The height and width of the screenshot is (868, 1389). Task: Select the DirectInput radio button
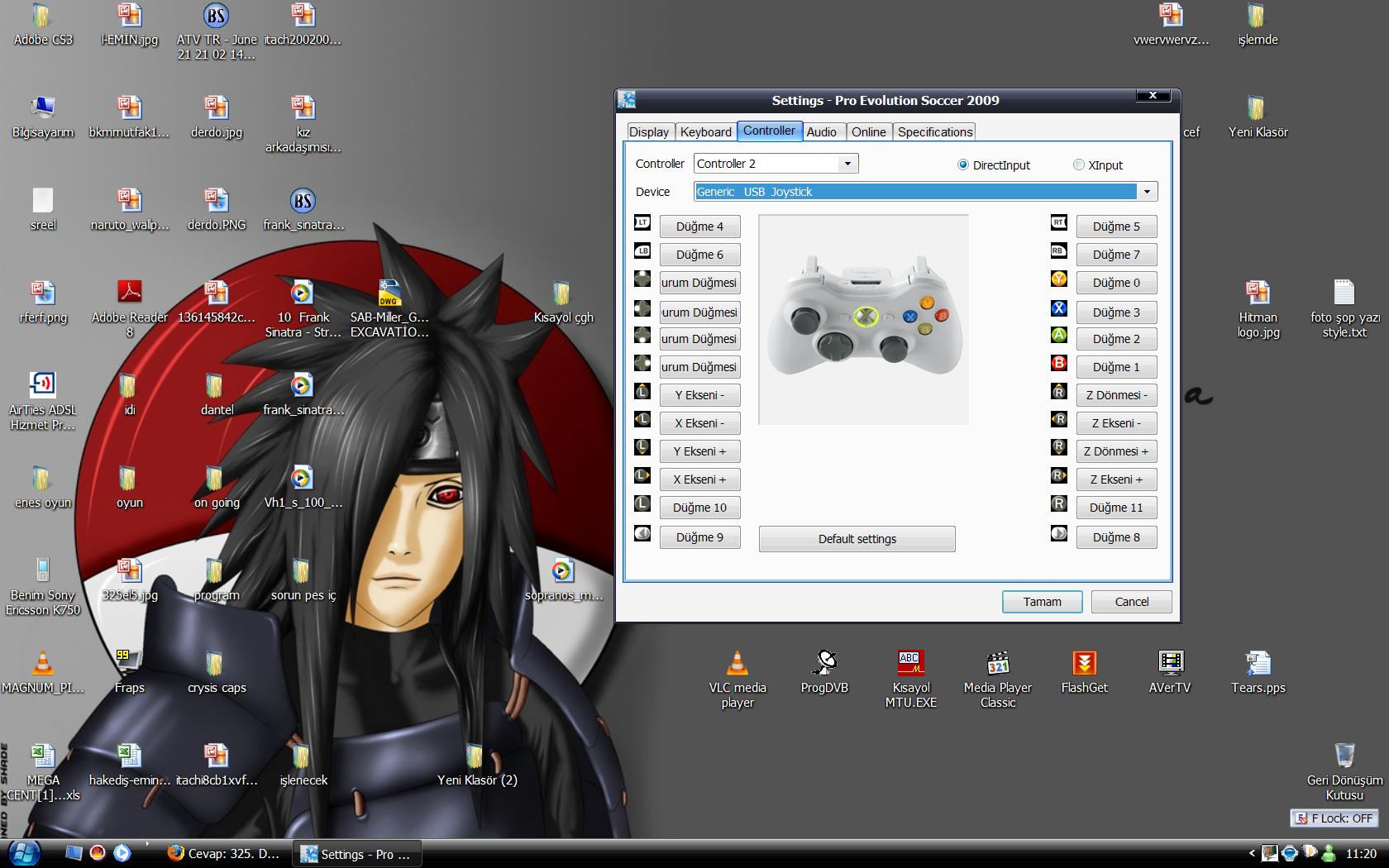[963, 165]
